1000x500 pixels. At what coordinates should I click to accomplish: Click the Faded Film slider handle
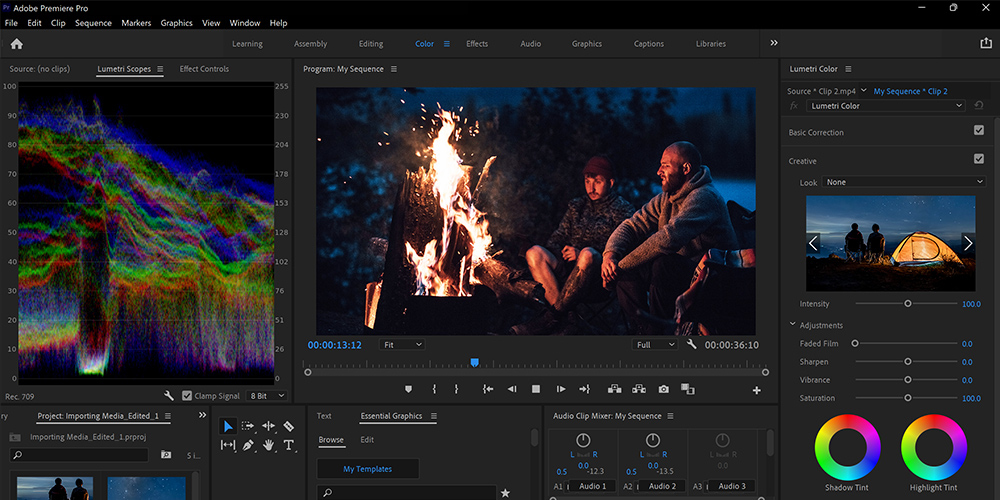pyautogui.click(x=855, y=343)
